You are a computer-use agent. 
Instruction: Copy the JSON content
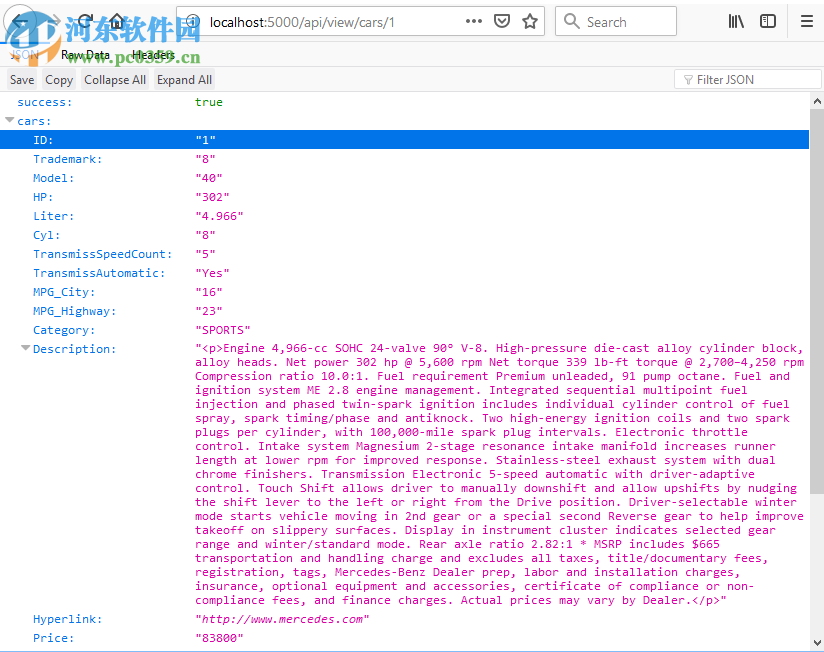click(58, 79)
